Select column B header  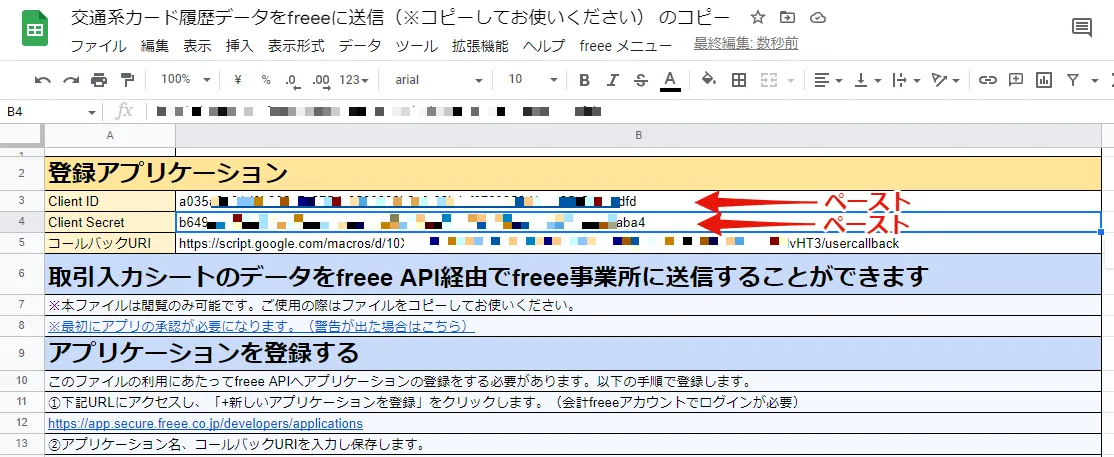click(x=638, y=135)
